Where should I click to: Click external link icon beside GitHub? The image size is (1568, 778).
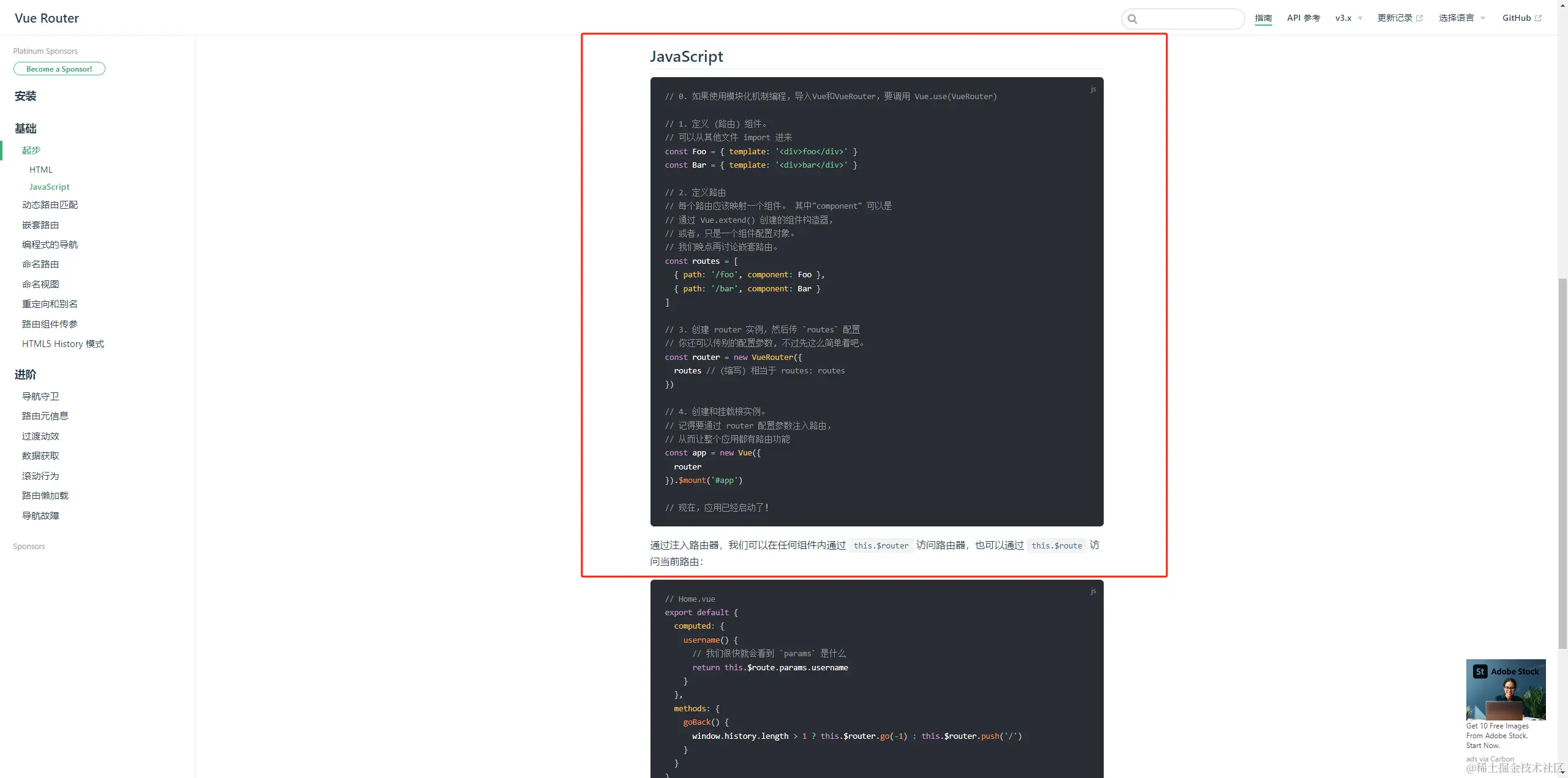(1538, 18)
